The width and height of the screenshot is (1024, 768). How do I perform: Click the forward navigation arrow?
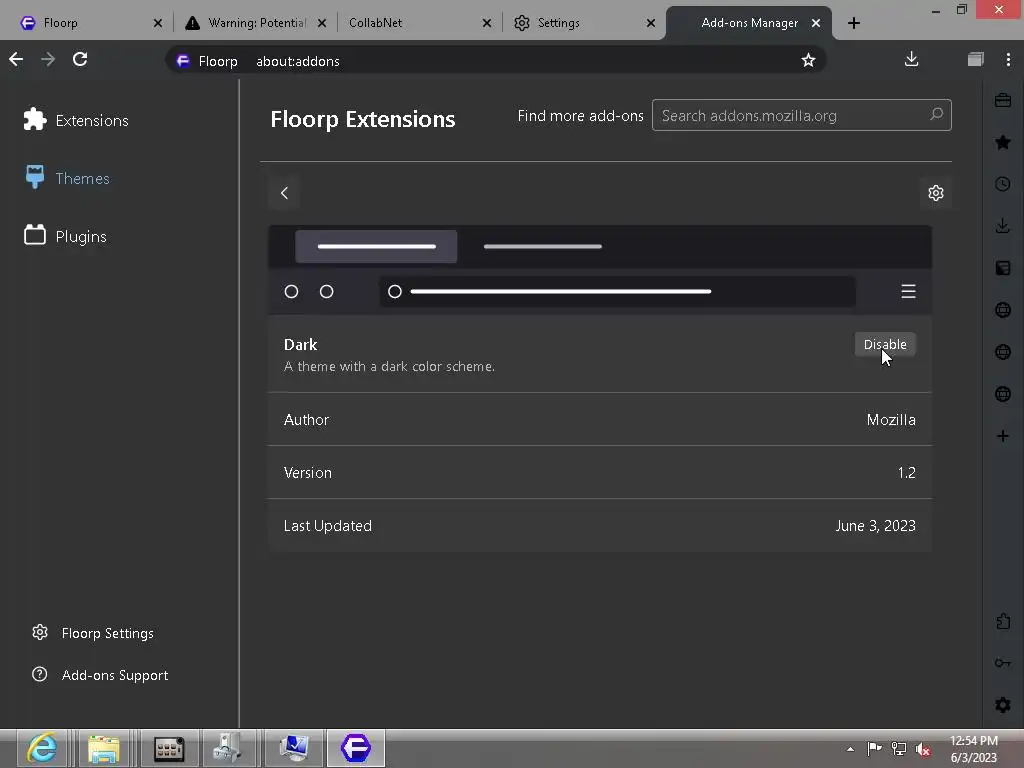(x=48, y=59)
